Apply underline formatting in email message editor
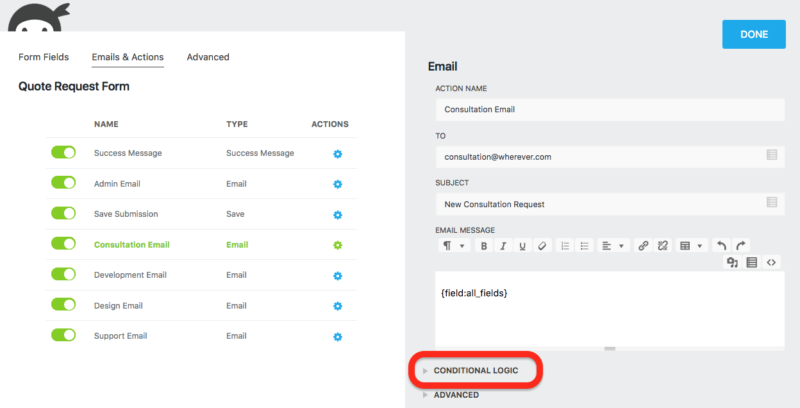This screenshot has height=408, width=800. tap(522, 246)
